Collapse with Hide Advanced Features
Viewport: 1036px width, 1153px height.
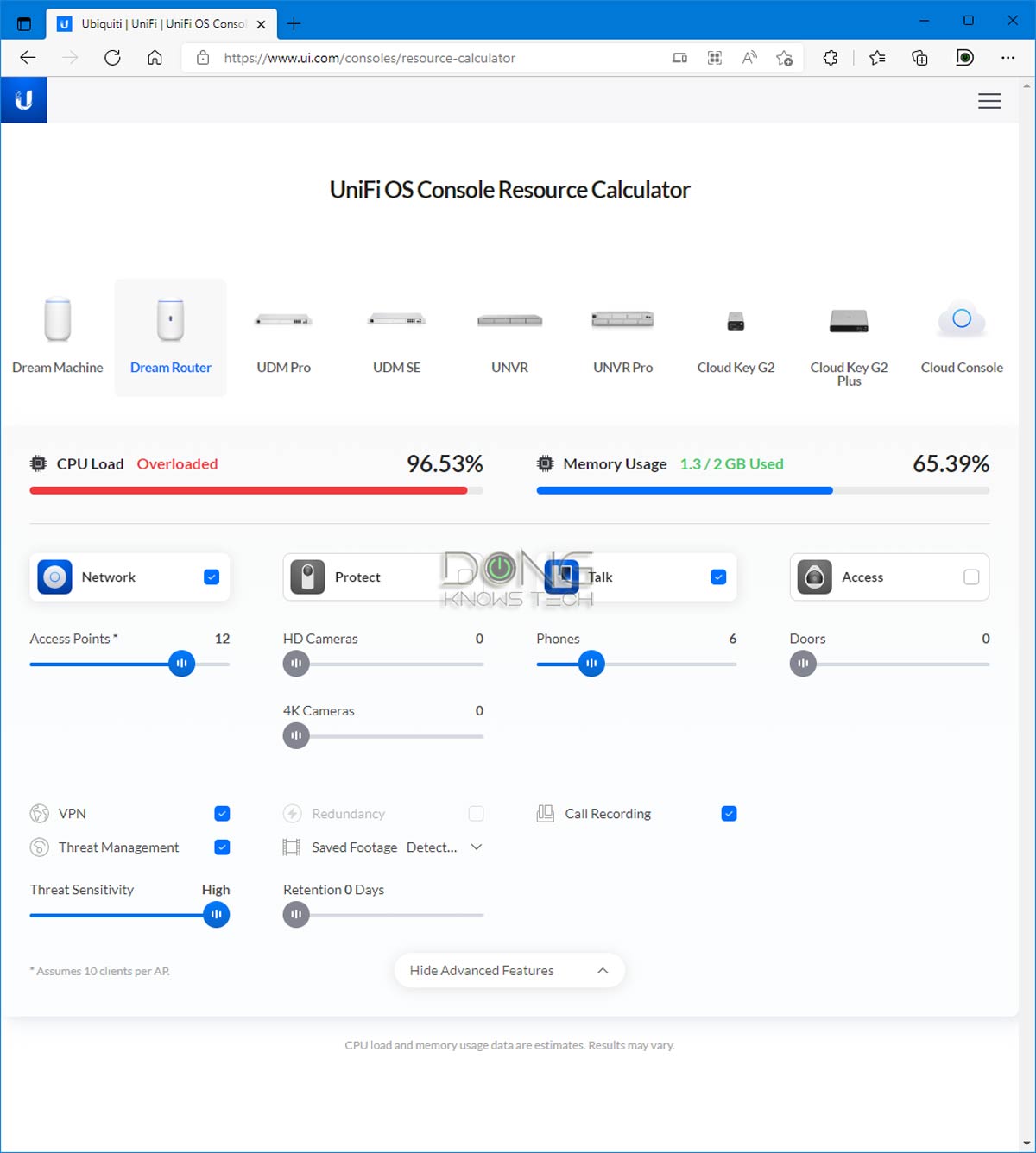tap(509, 971)
